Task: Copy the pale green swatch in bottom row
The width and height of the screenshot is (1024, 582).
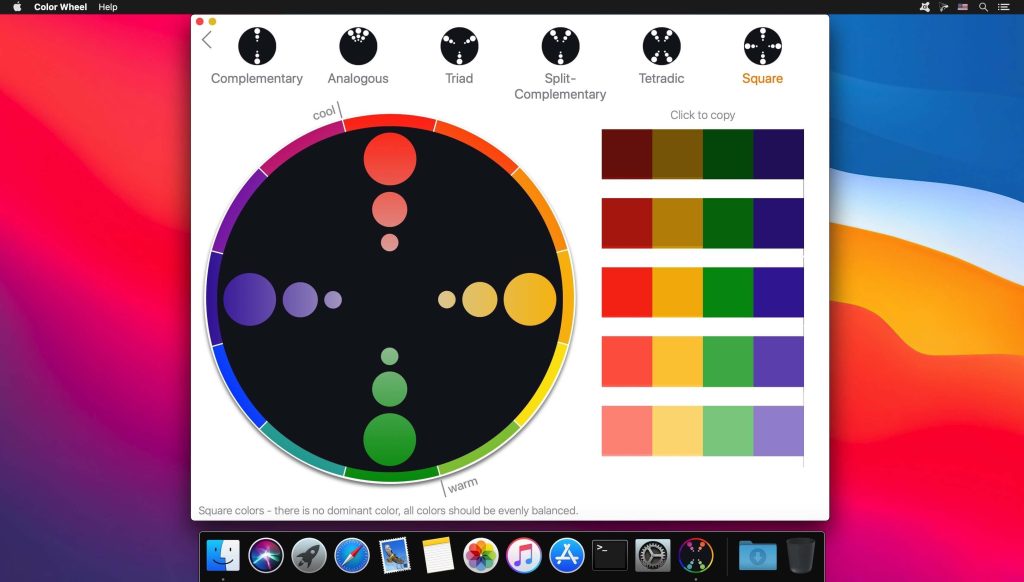Action: click(x=728, y=430)
